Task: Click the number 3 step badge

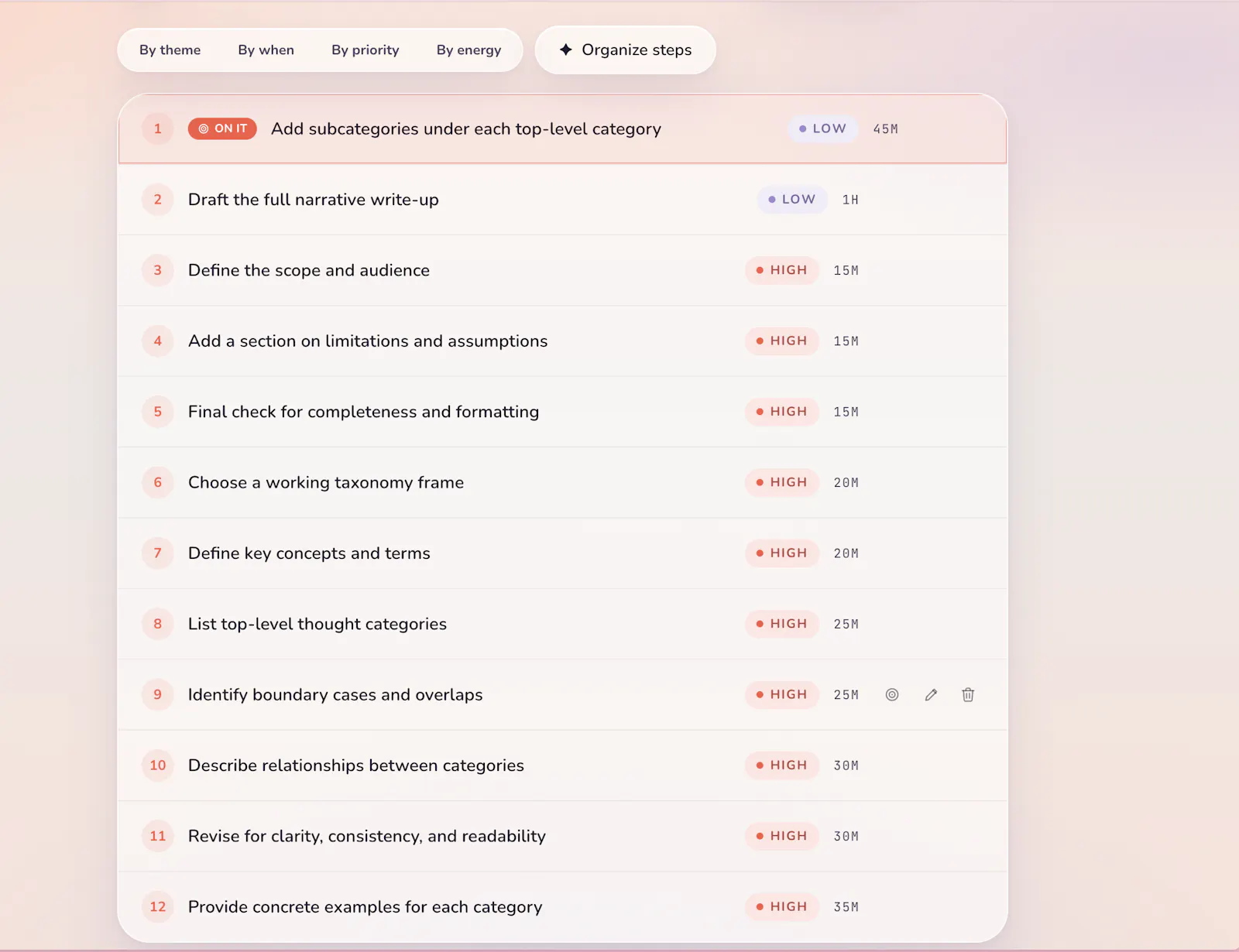Action: [158, 270]
